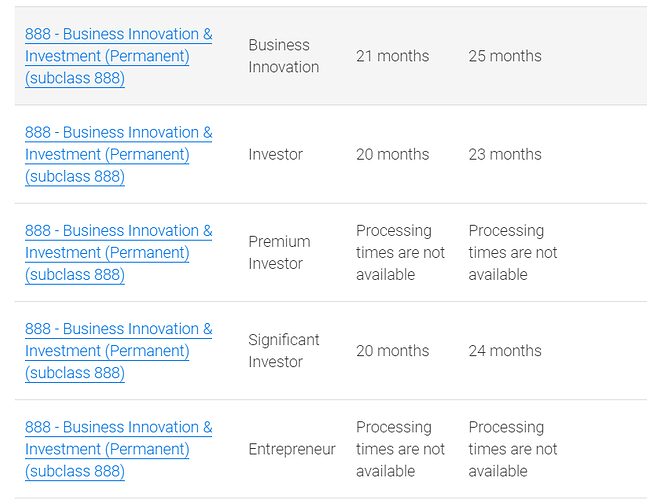Screen dimensions: 647x500
Task: Click 20 months in the plain Investor row
Action: pos(392,154)
